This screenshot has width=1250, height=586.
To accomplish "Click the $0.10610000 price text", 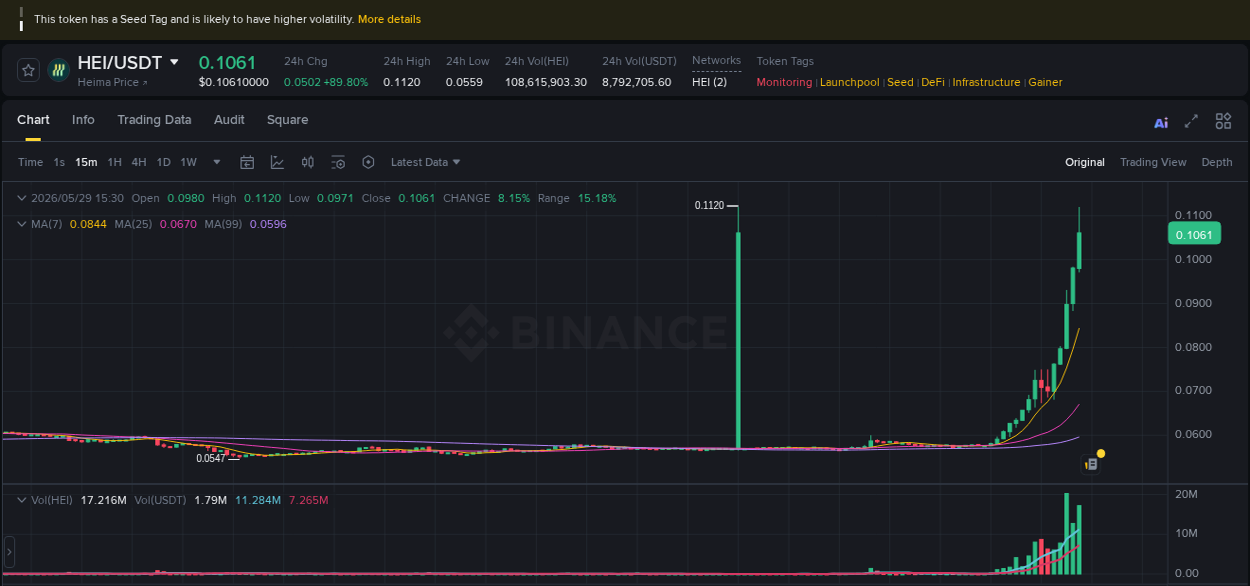I will 234,82.
